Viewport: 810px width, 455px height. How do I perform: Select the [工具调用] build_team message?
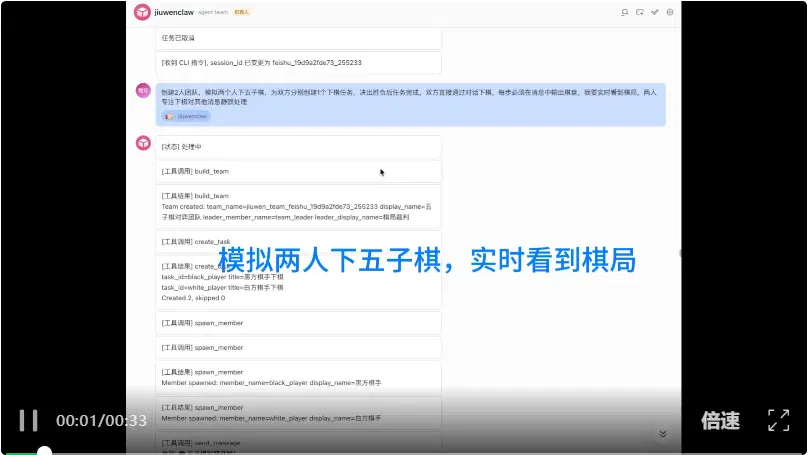pos(298,171)
